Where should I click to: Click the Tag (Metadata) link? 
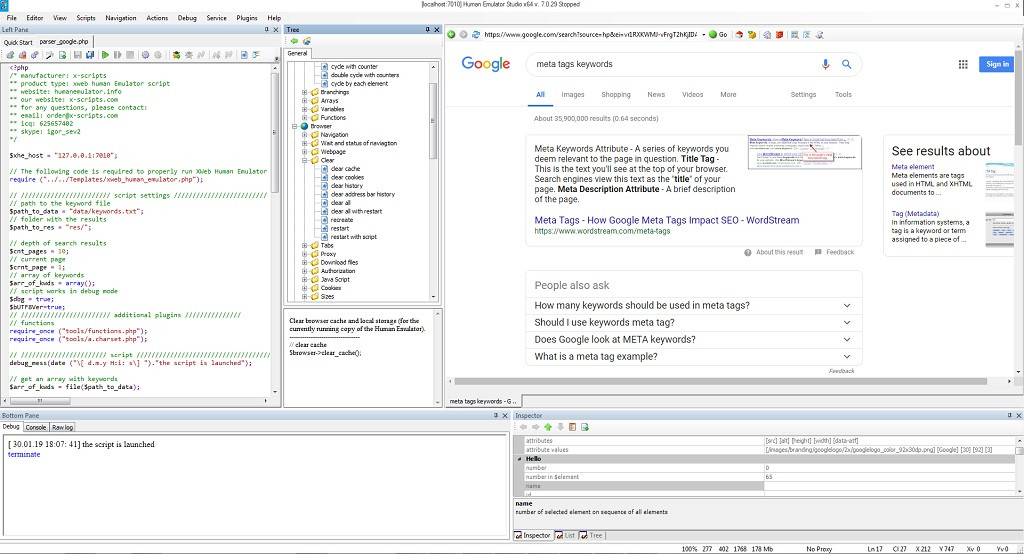pos(915,214)
